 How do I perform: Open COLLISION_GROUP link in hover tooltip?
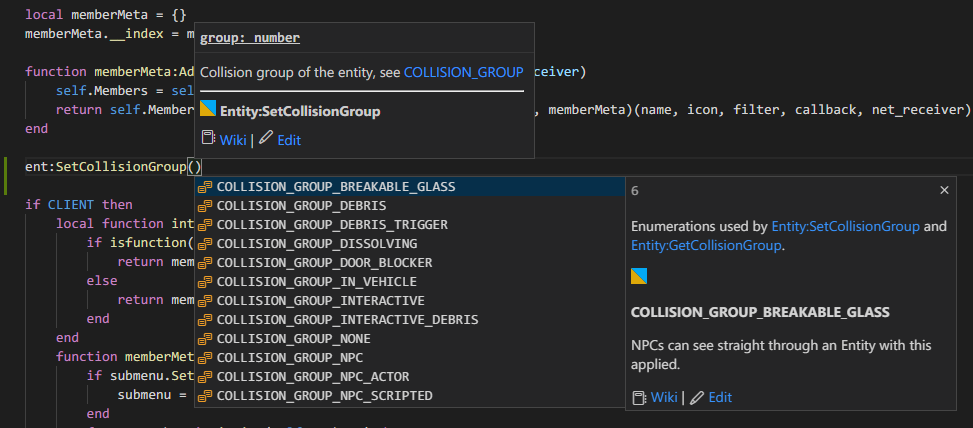tap(463, 72)
